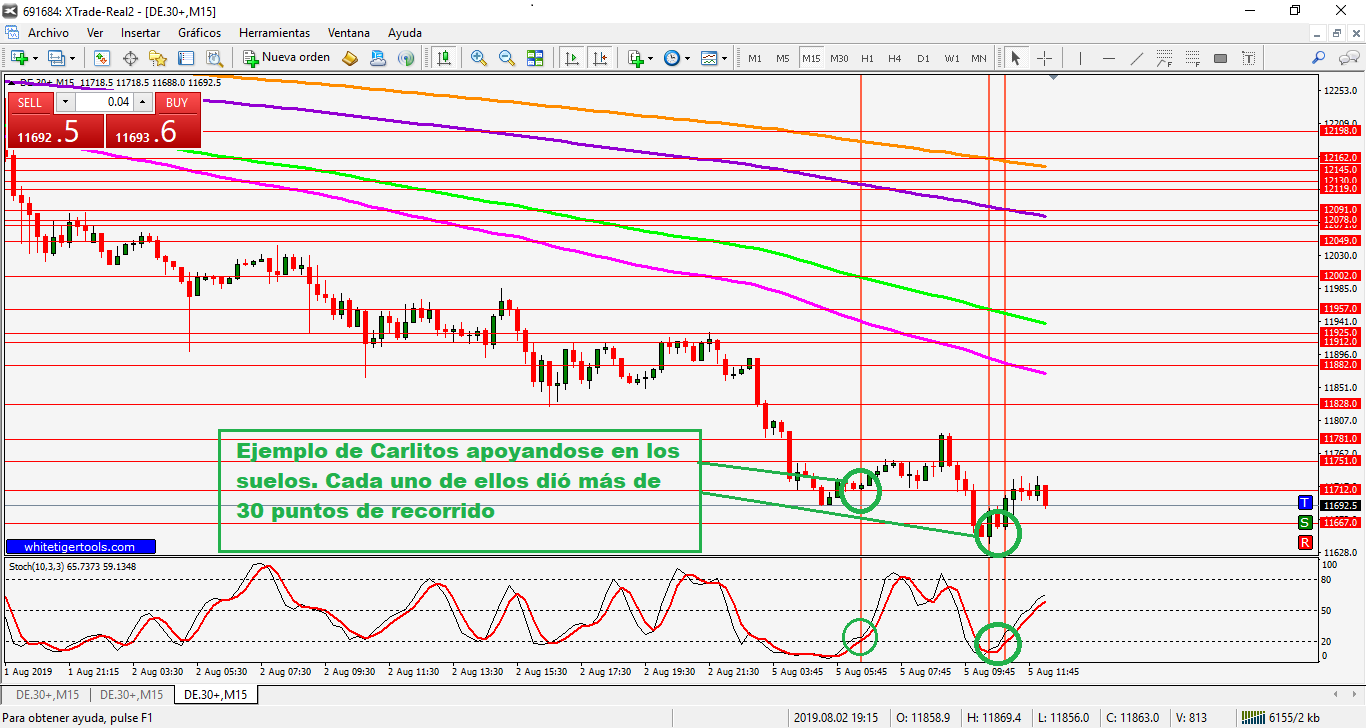Open the search magnifier in toolbar
Viewport: 1366px width, 728px height.
click(x=1319, y=58)
